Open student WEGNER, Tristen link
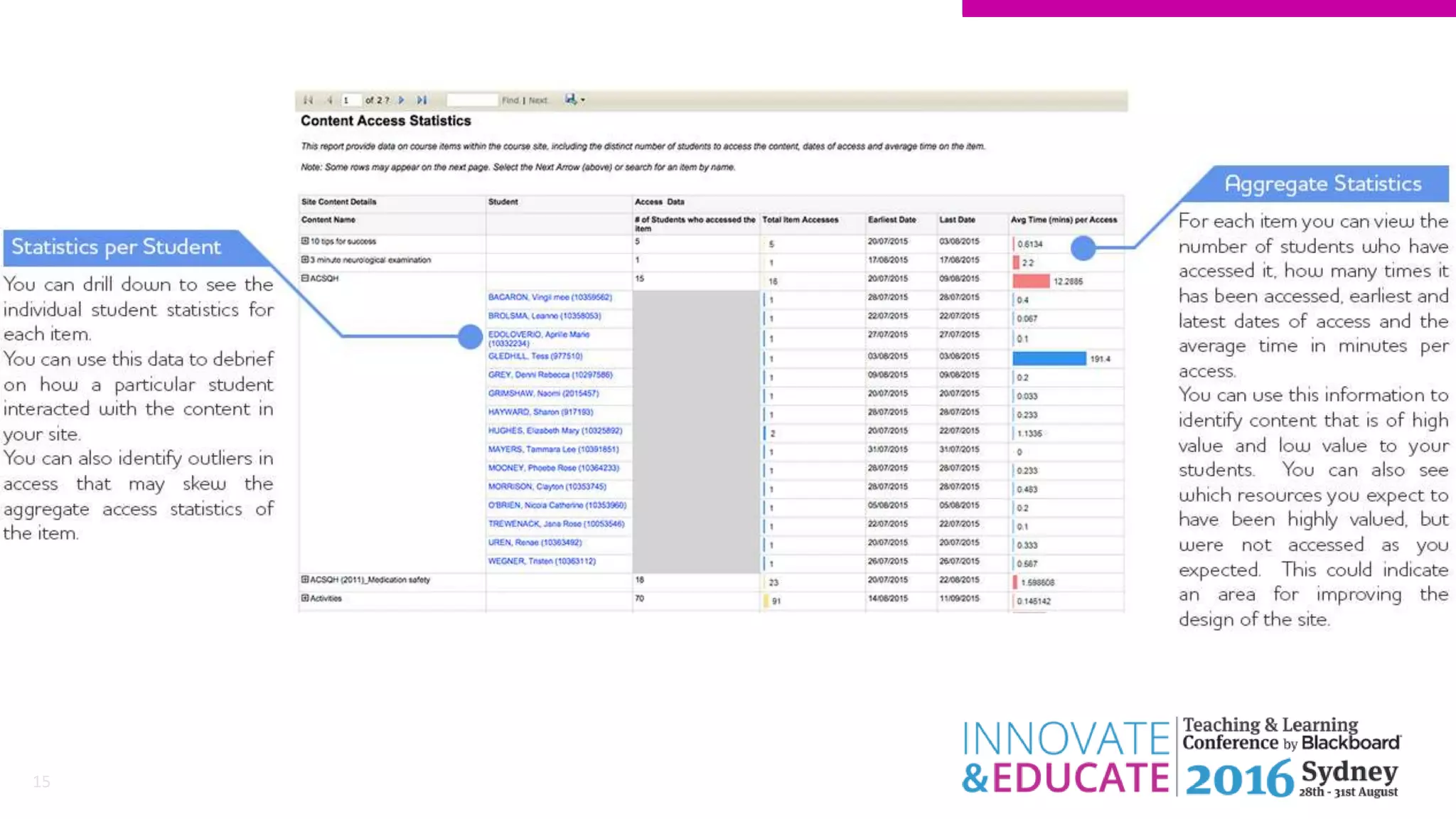This screenshot has height=819, width=1456. 542,561
